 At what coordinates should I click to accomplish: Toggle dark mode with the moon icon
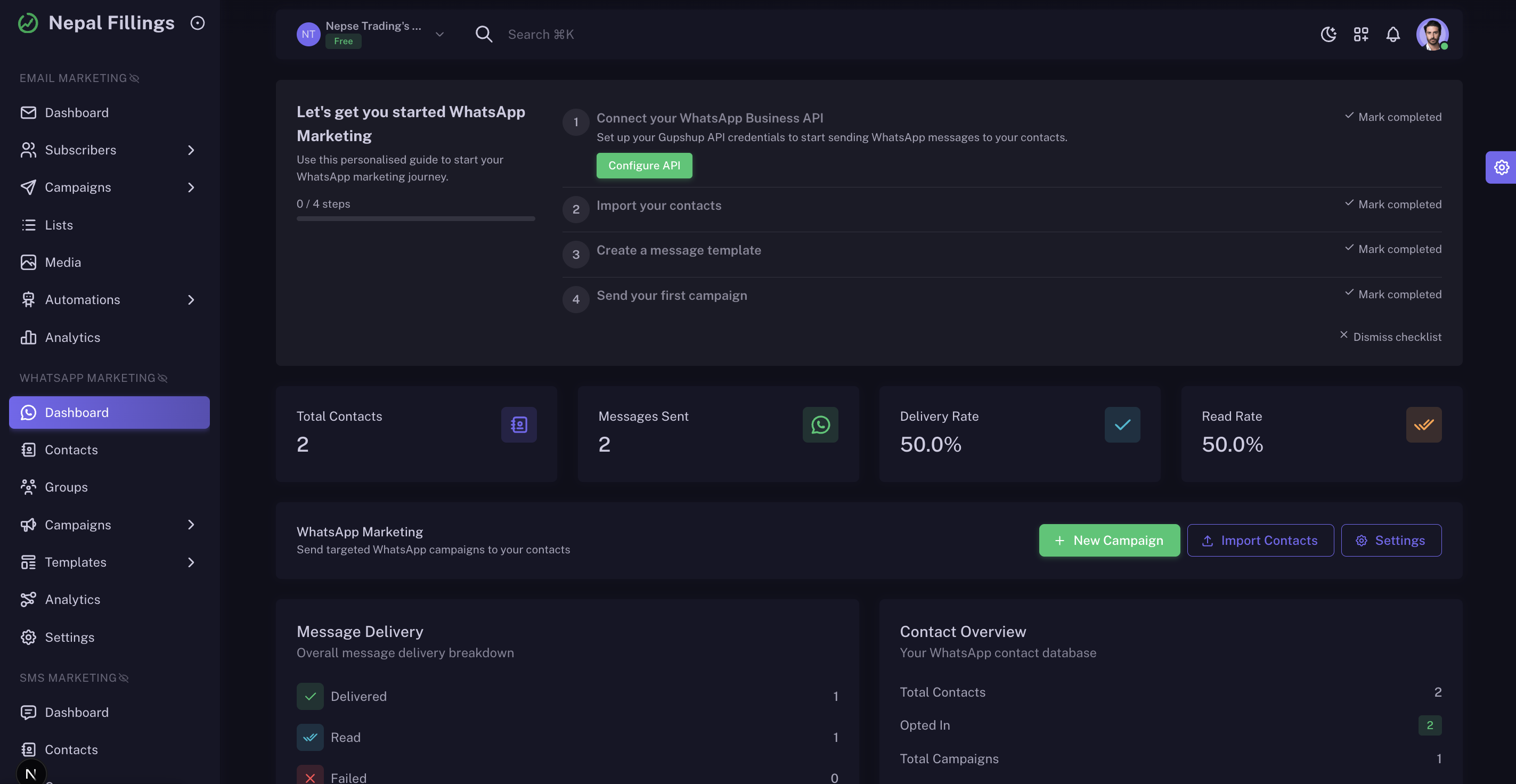[1328, 34]
